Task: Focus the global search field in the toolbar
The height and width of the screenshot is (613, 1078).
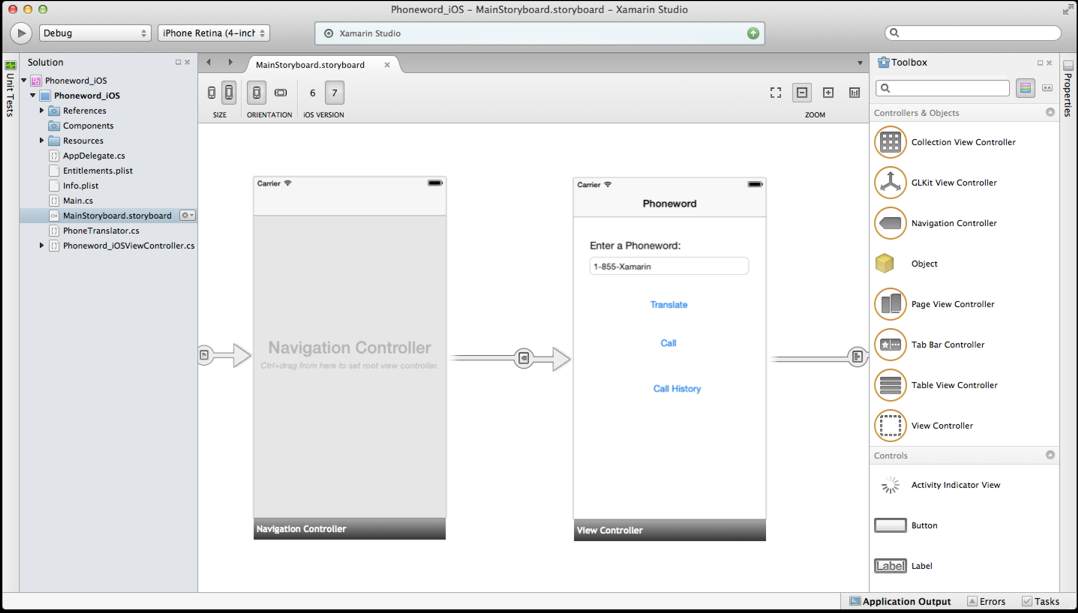Action: [x=973, y=33]
